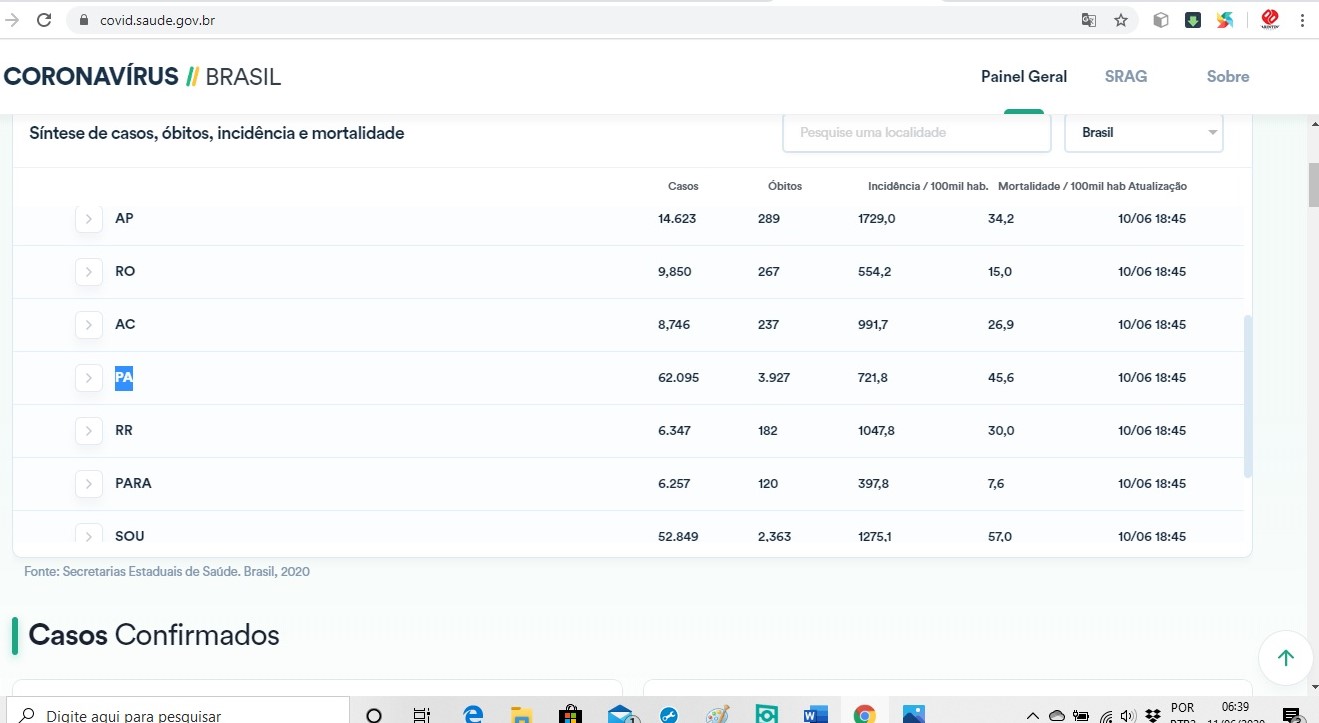Expand the RR state row

89,431
